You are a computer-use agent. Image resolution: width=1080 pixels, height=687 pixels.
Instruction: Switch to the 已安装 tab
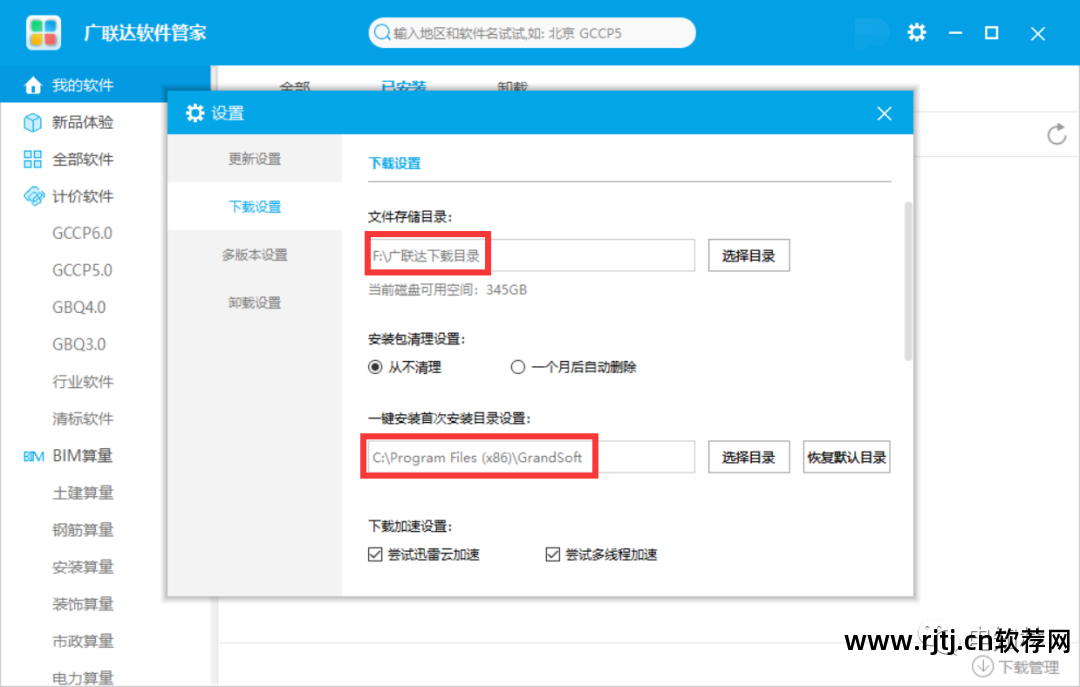point(404,87)
